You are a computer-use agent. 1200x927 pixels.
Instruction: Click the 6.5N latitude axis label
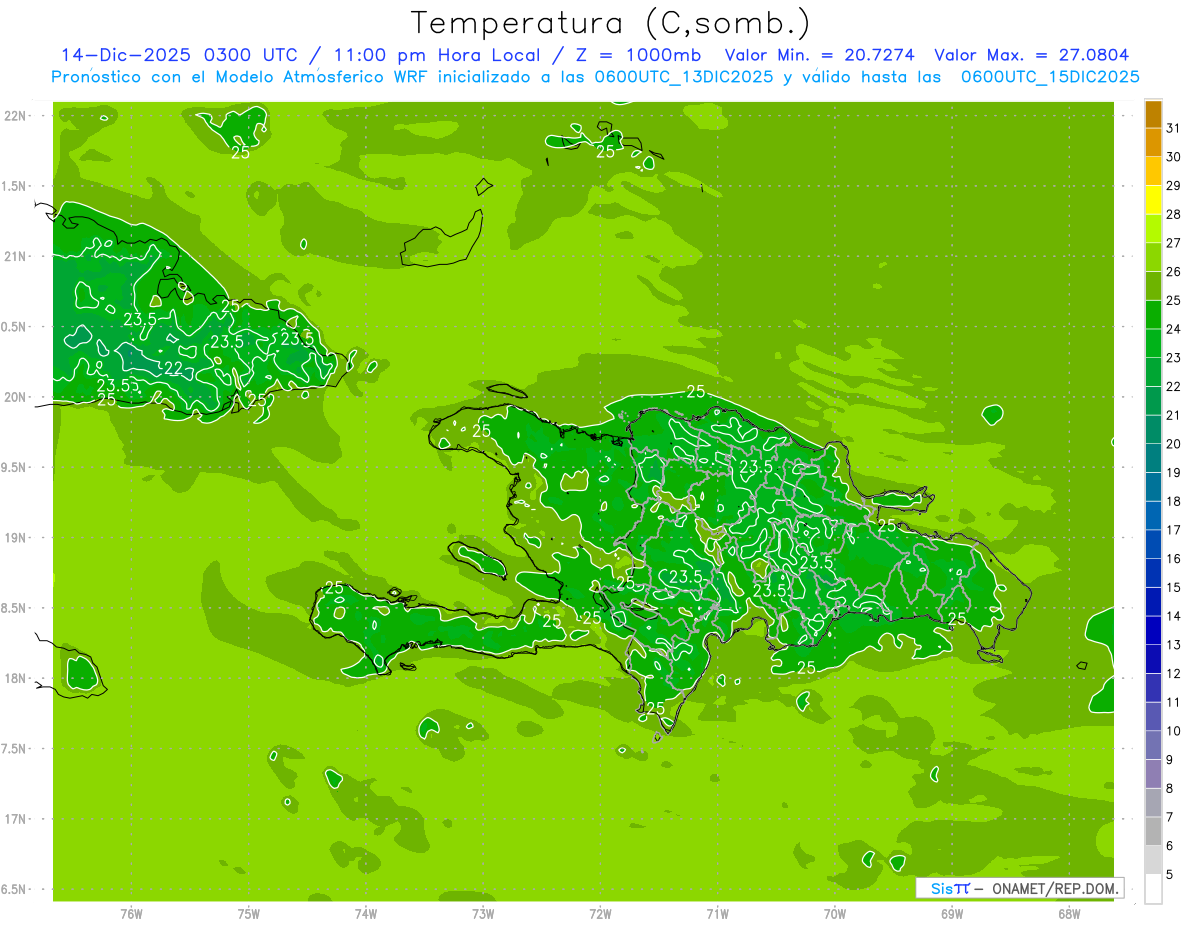[x=15, y=889]
